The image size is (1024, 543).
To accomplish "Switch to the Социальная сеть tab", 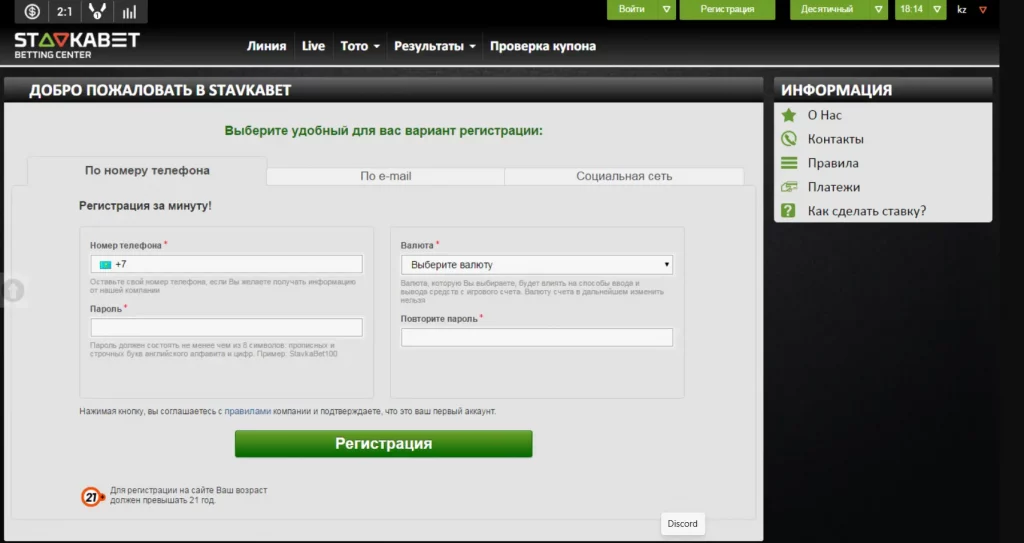I will (624, 176).
